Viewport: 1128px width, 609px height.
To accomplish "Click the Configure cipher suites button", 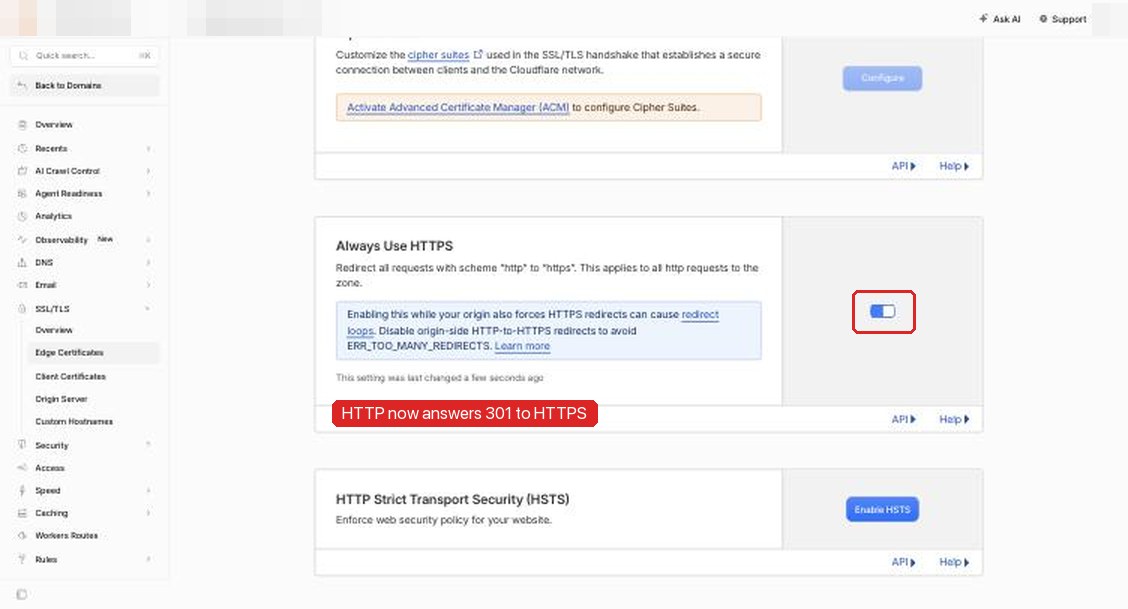I will pos(882,78).
